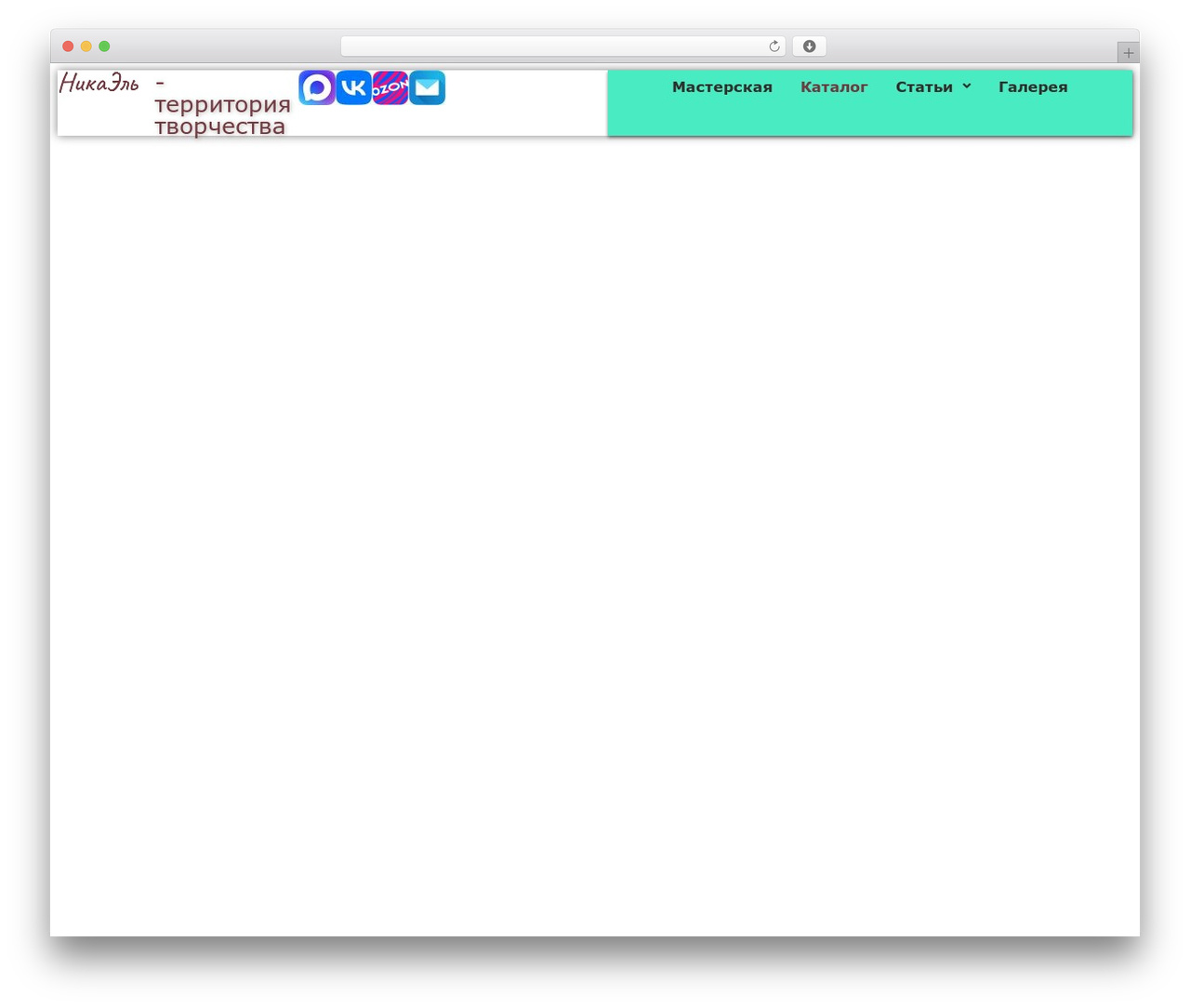1190x1008 pixels.
Task: Click the green maximize window button
Action: [104, 46]
